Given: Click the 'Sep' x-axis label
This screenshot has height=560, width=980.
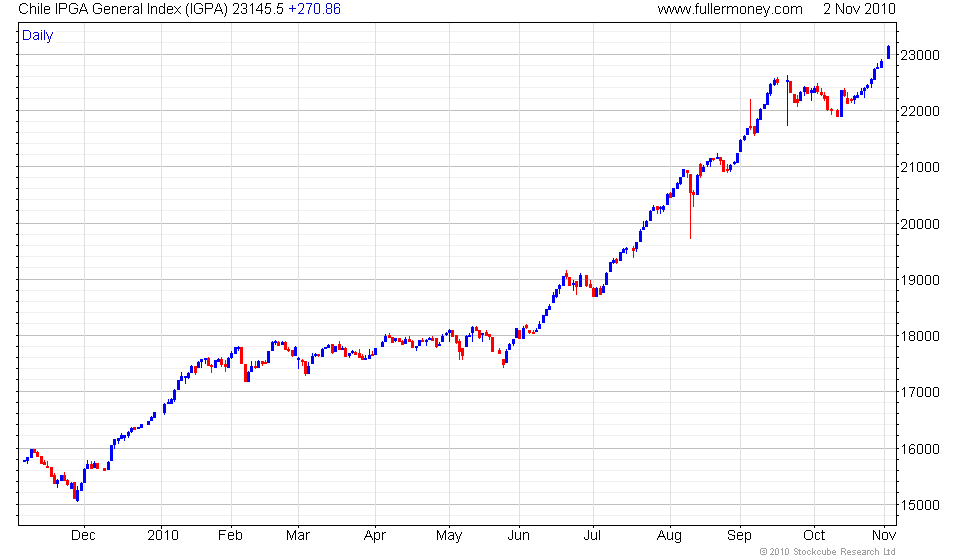Looking at the screenshot, I should (739, 536).
